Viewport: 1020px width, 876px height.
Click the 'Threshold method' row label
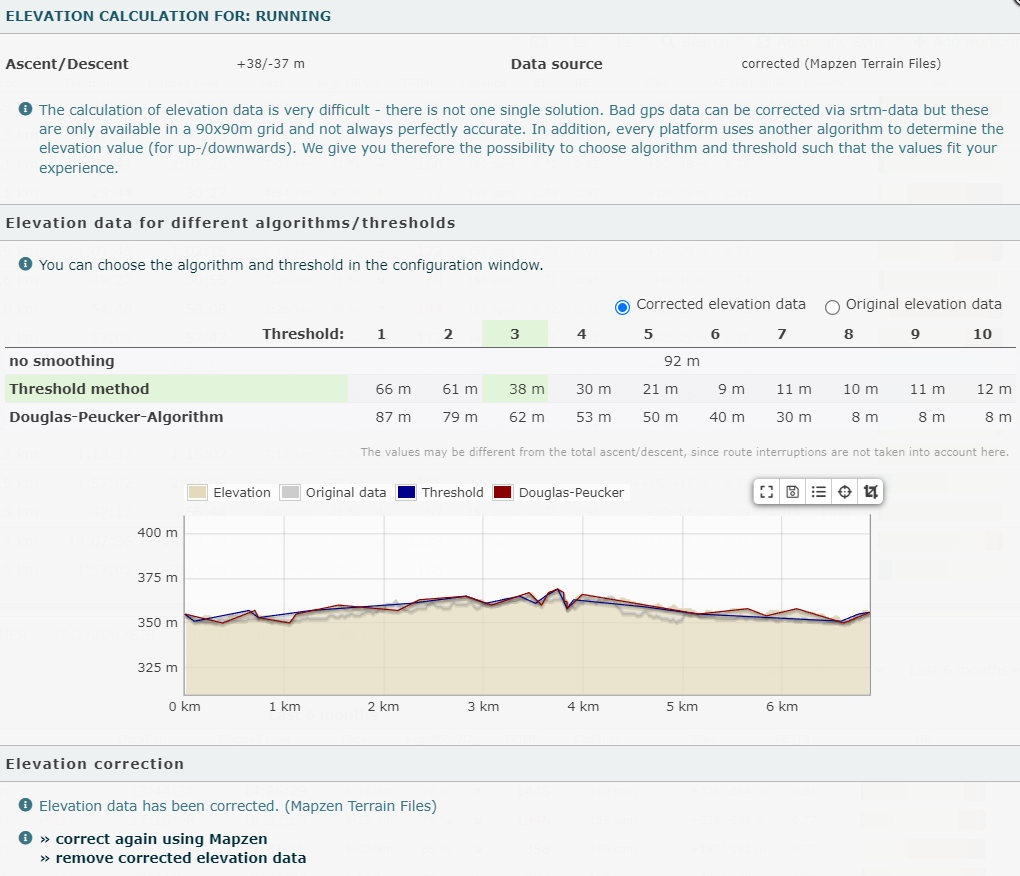[x=79, y=389]
